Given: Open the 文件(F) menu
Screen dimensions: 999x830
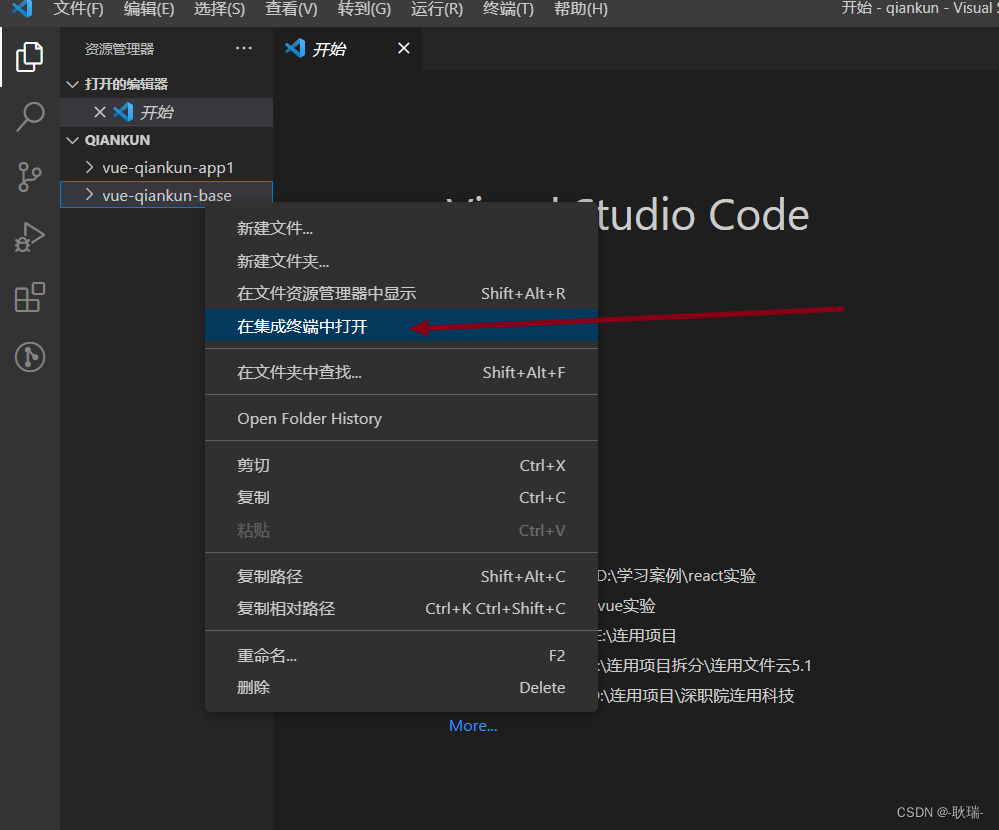Looking at the screenshot, I should point(78,9).
